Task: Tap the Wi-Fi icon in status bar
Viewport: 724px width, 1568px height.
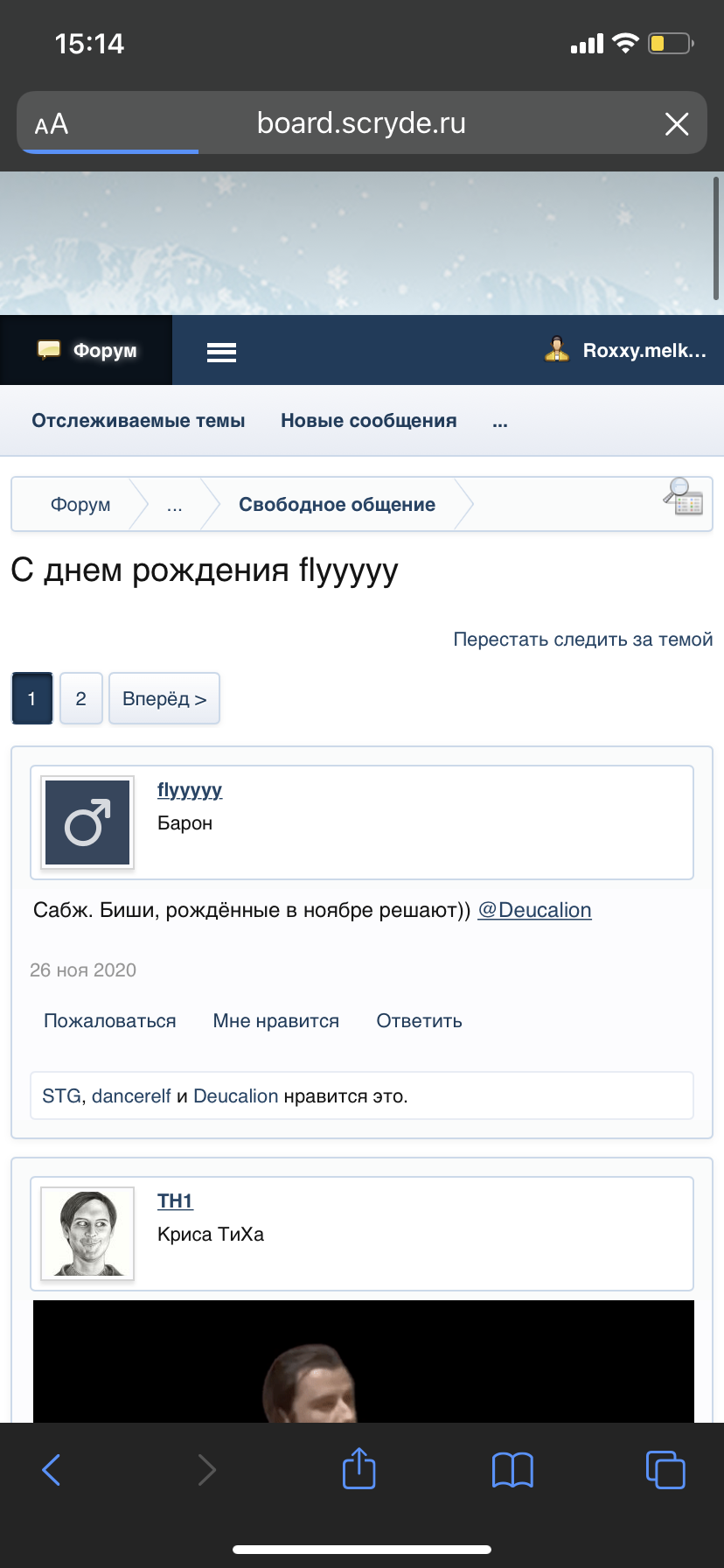Action: pos(625,43)
